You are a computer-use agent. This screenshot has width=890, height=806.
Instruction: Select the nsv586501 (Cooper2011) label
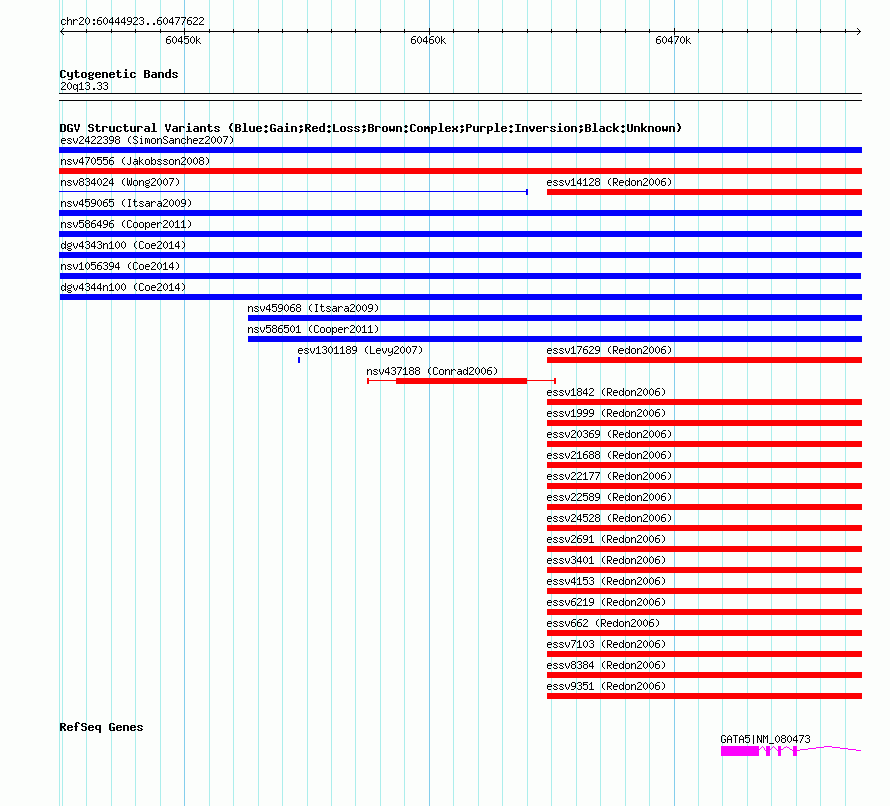click(x=313, y=329)
